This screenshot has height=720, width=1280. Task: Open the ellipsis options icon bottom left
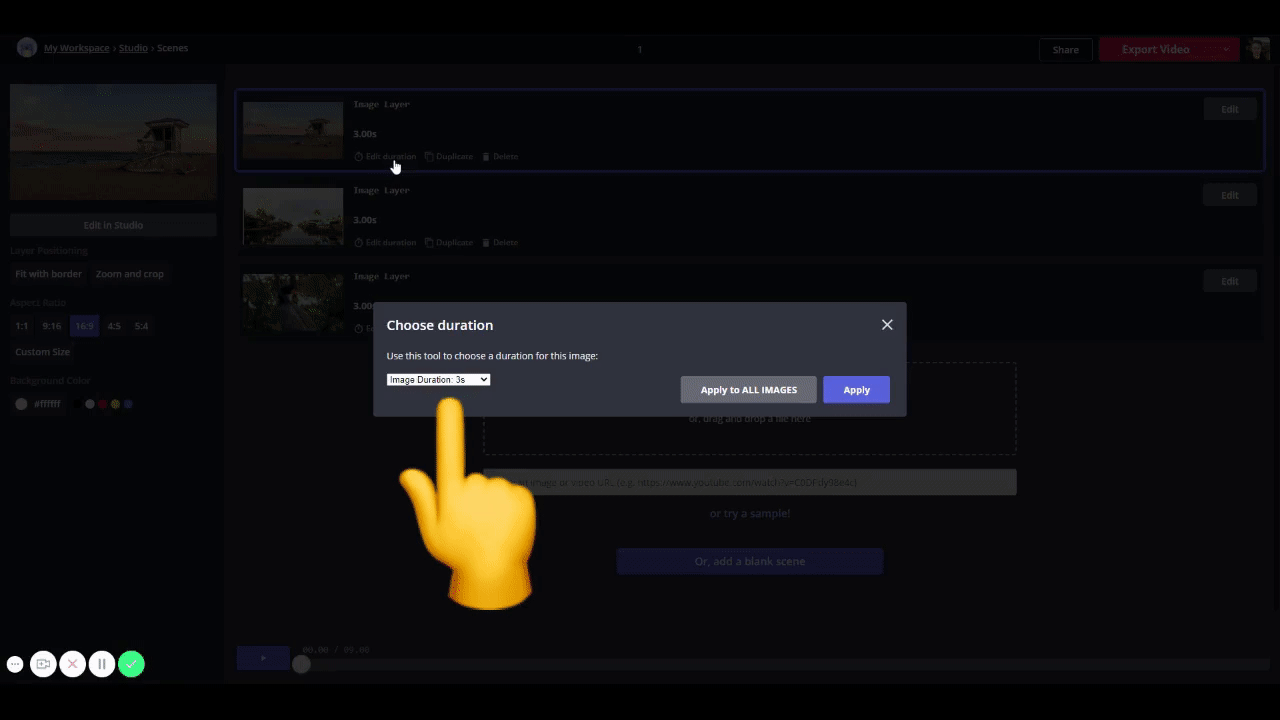click(x=15, y=664)
